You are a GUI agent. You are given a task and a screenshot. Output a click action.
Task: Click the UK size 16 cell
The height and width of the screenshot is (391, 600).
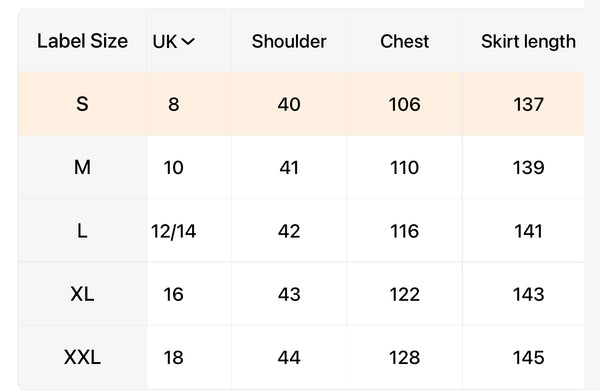(173, 294)
